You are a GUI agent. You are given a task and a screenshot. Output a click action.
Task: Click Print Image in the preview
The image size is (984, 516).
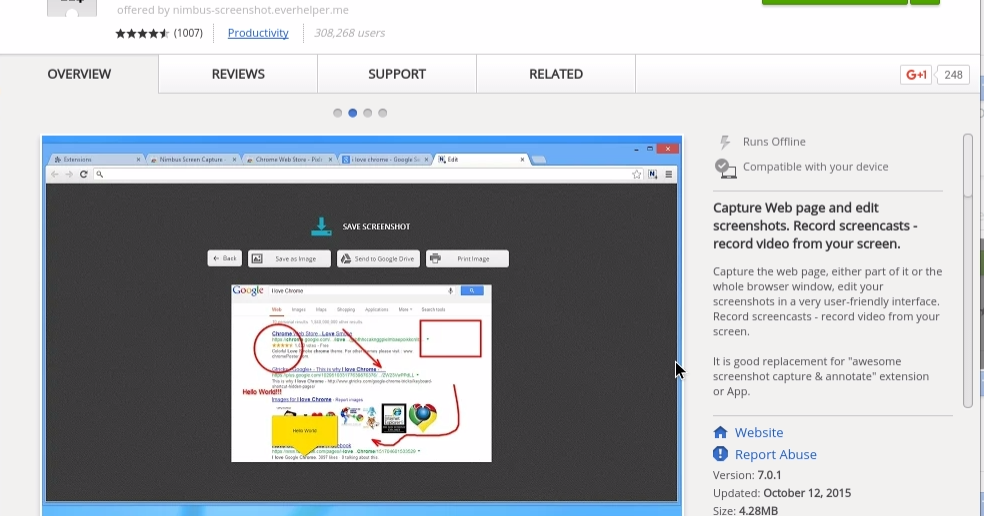point(468,259)
